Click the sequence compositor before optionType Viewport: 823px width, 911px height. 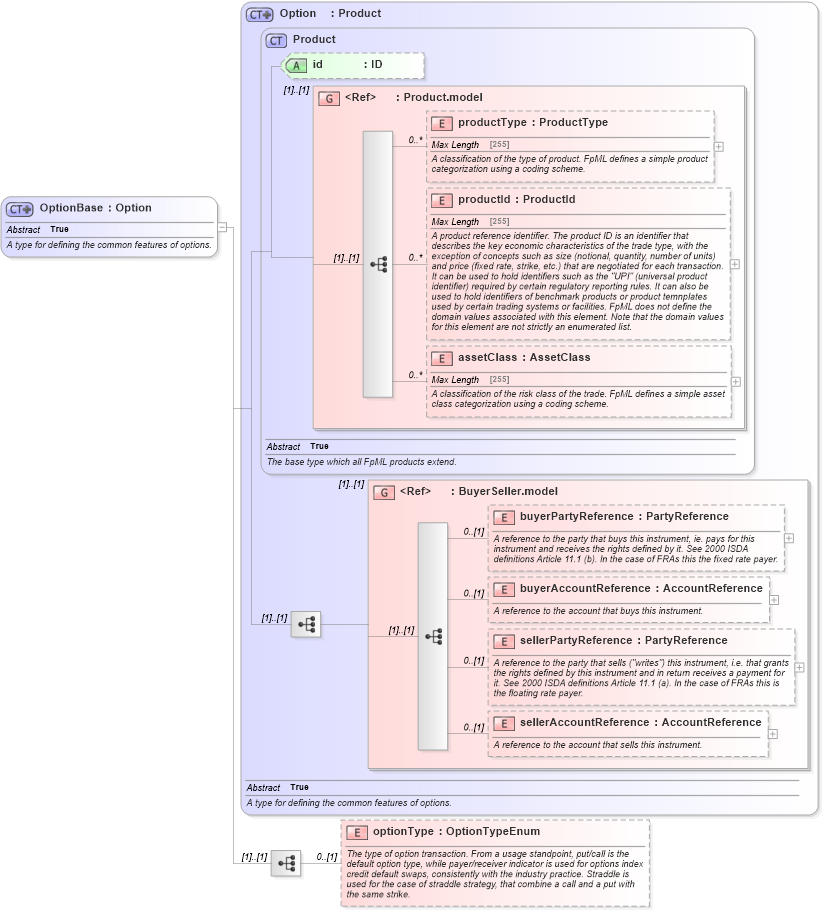point(286,863)
